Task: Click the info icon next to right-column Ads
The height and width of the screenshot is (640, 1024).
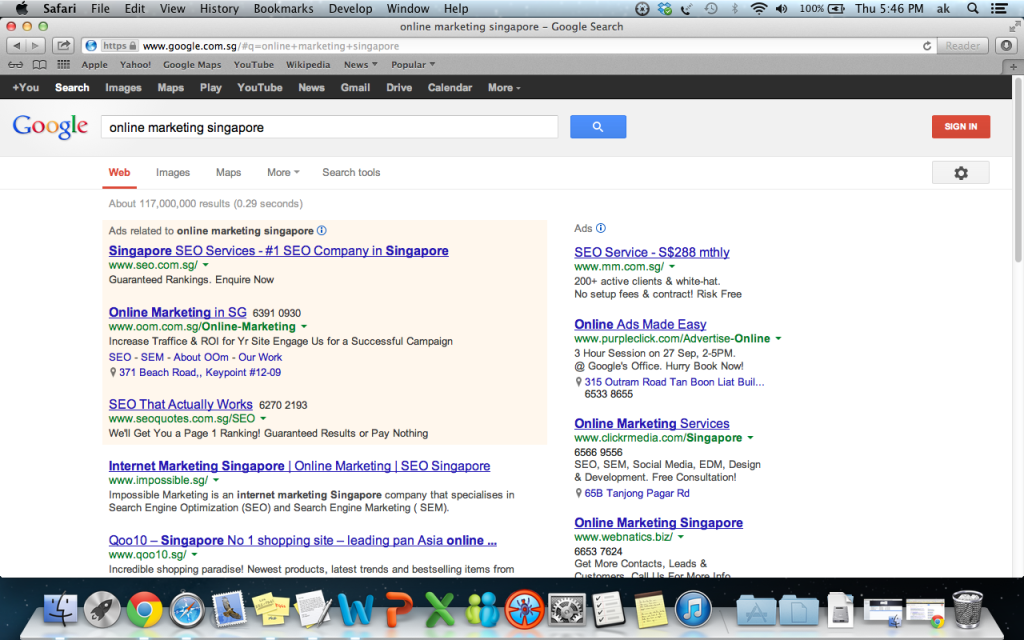Action: [601, 228]
